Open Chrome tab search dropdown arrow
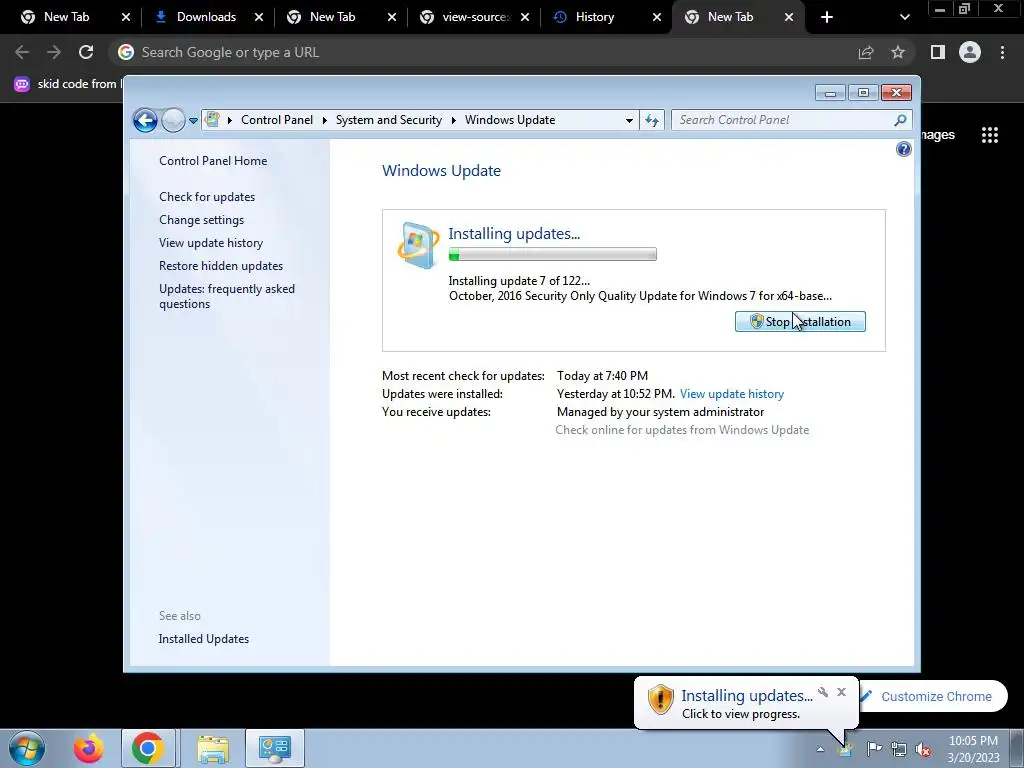Screen dimensions: 1024x768 904,18
